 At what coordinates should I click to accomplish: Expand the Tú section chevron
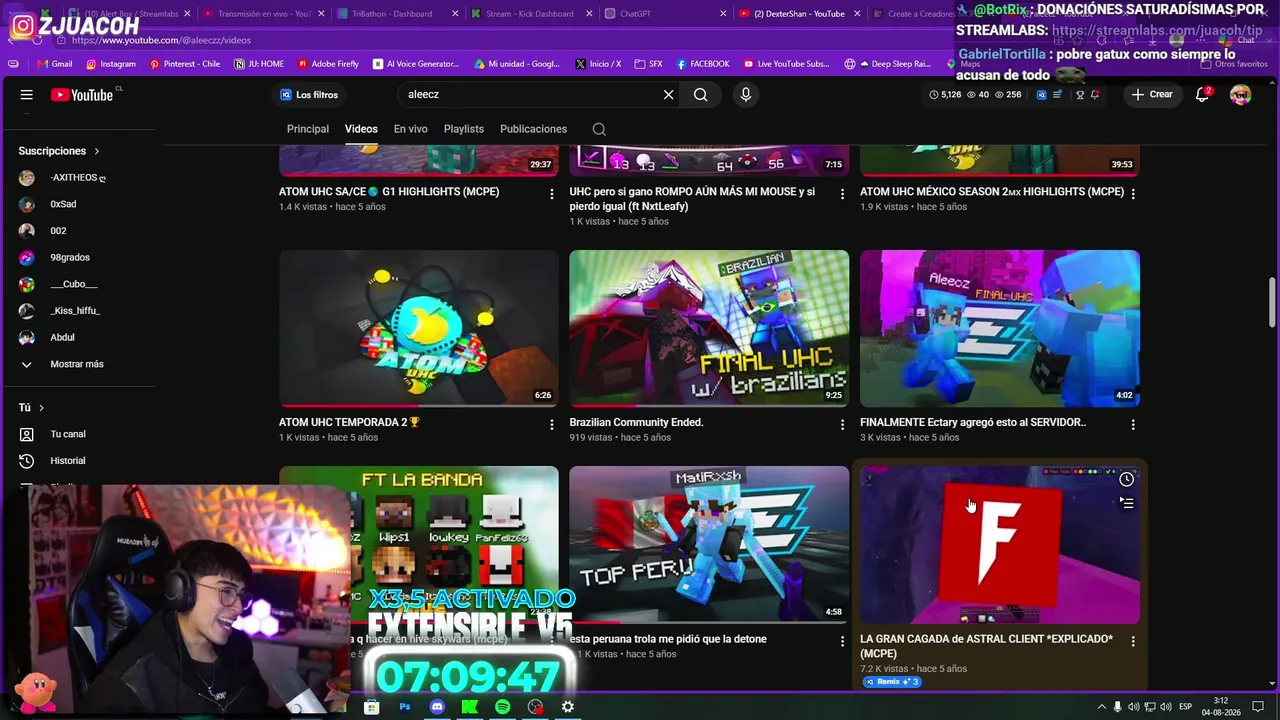click(x=41, y=408)
